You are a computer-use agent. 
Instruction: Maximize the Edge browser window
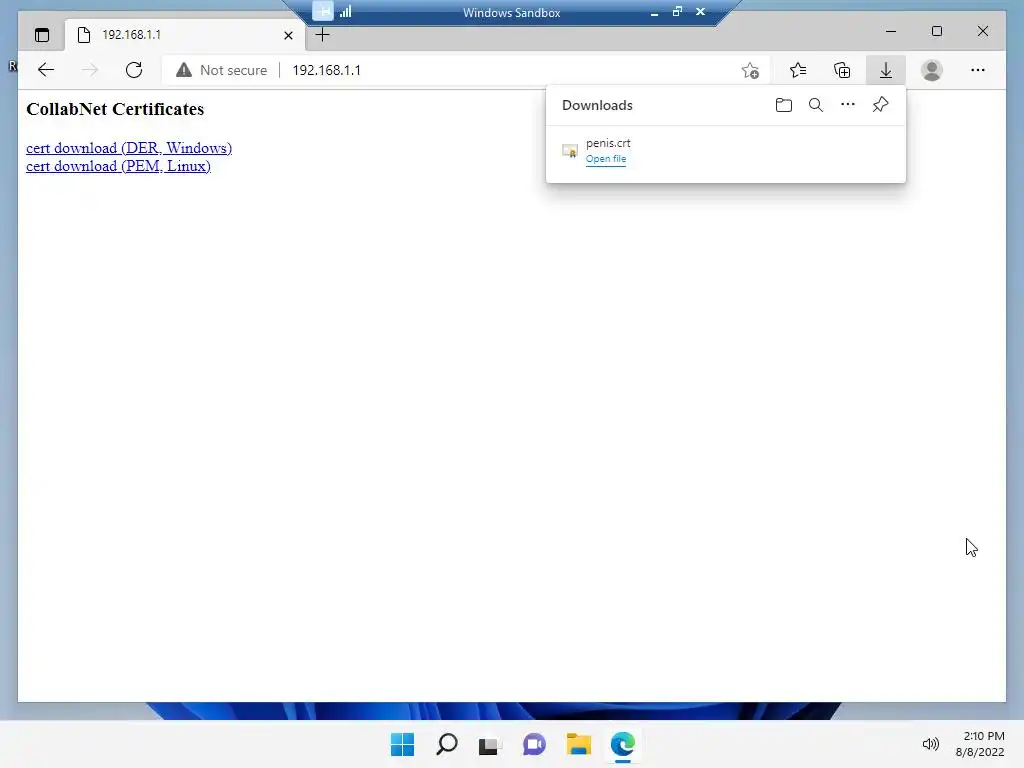tap(936, 31)
